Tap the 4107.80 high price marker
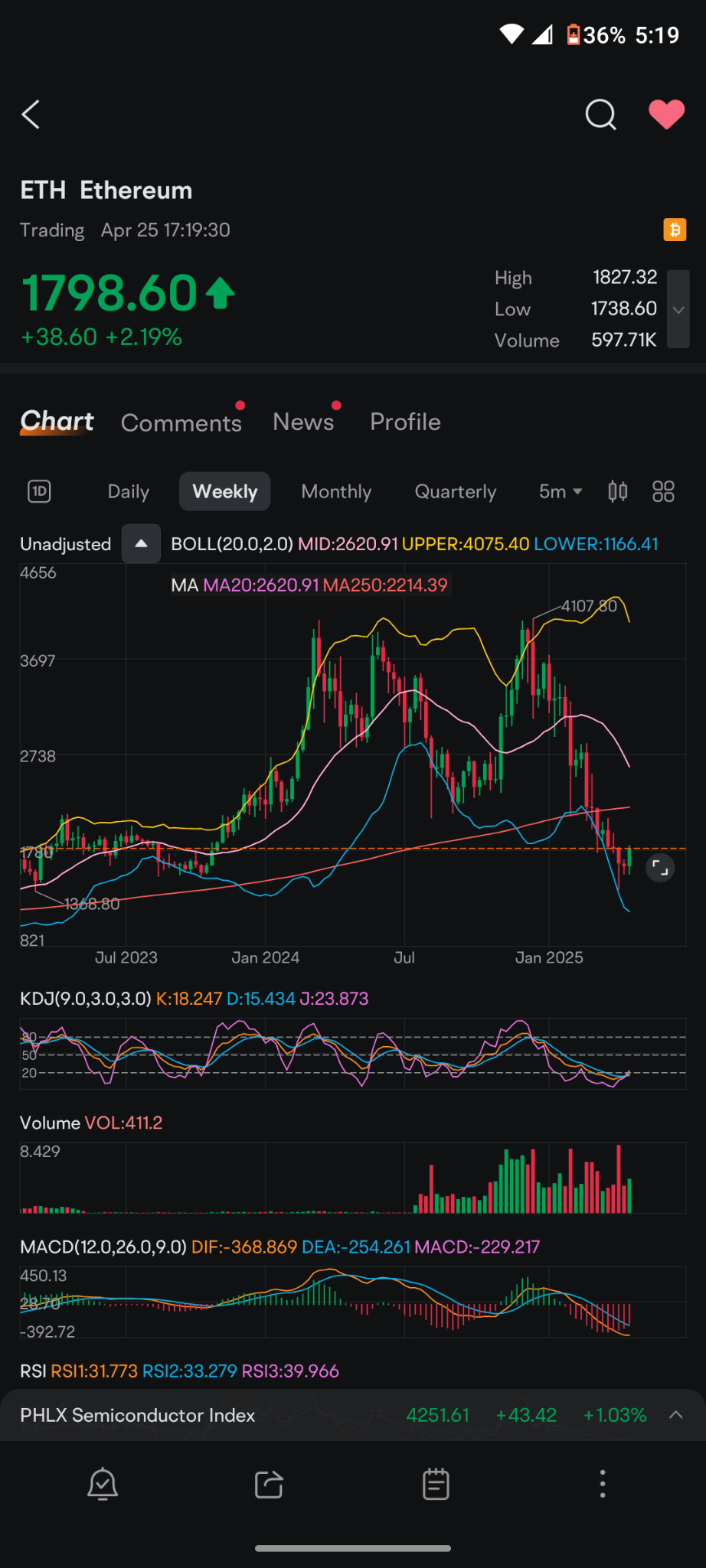Viewport: 706px width, 1568px height. [x=589, y=606]
